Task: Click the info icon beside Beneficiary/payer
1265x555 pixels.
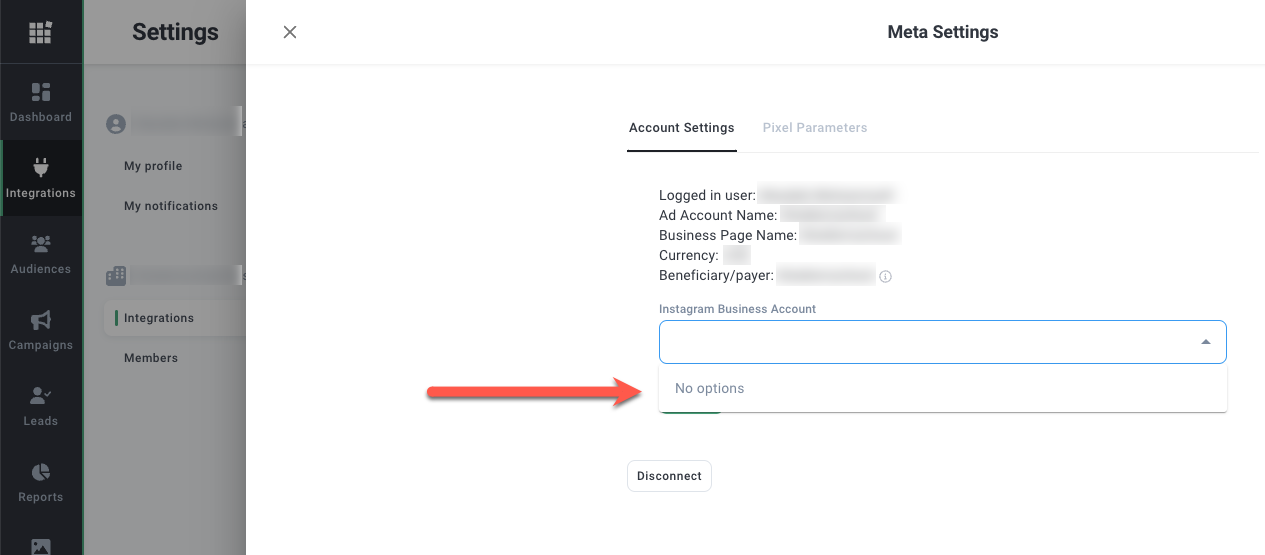Action: click(885, 276)
